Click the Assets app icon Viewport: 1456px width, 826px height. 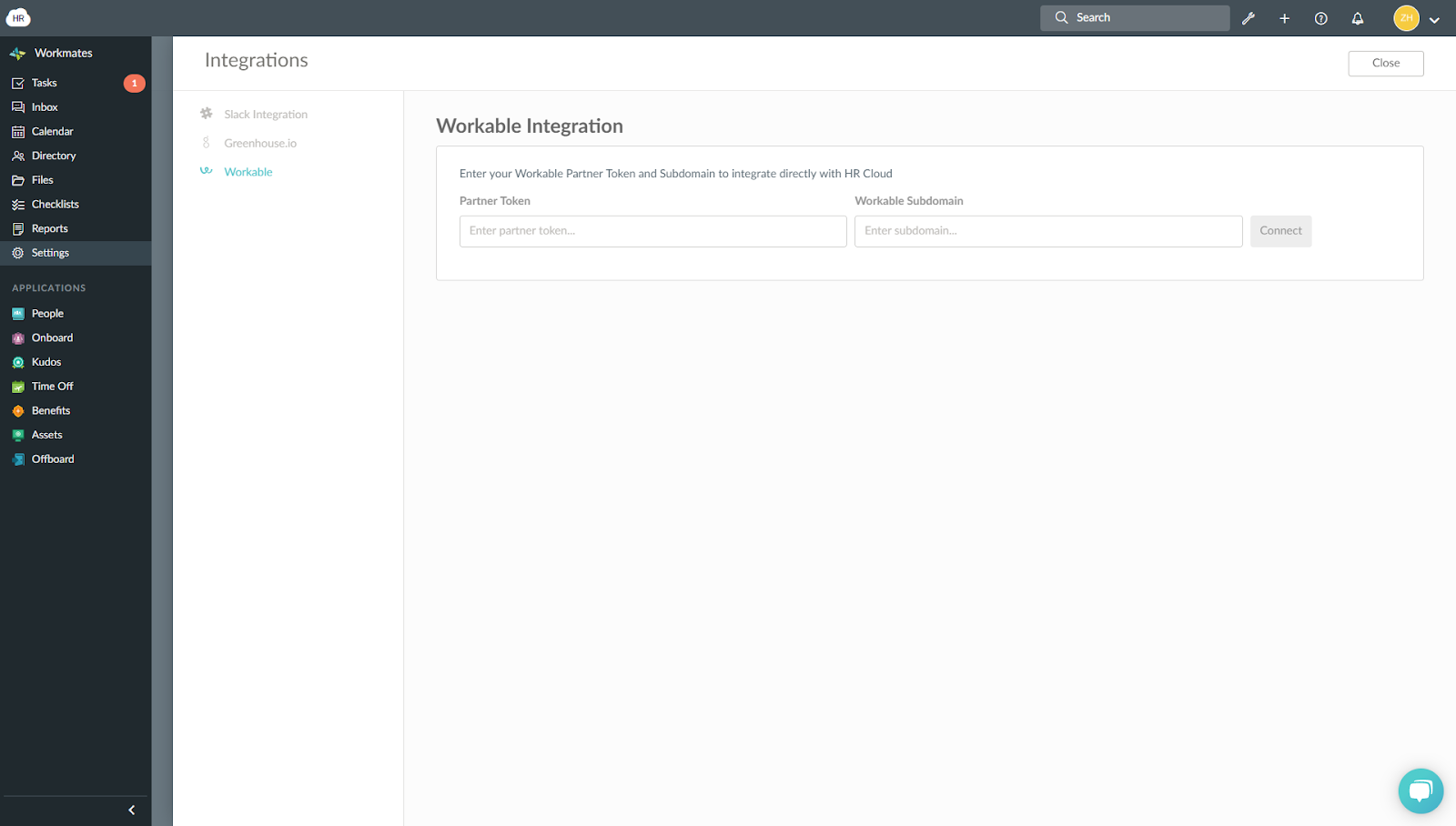18,435
